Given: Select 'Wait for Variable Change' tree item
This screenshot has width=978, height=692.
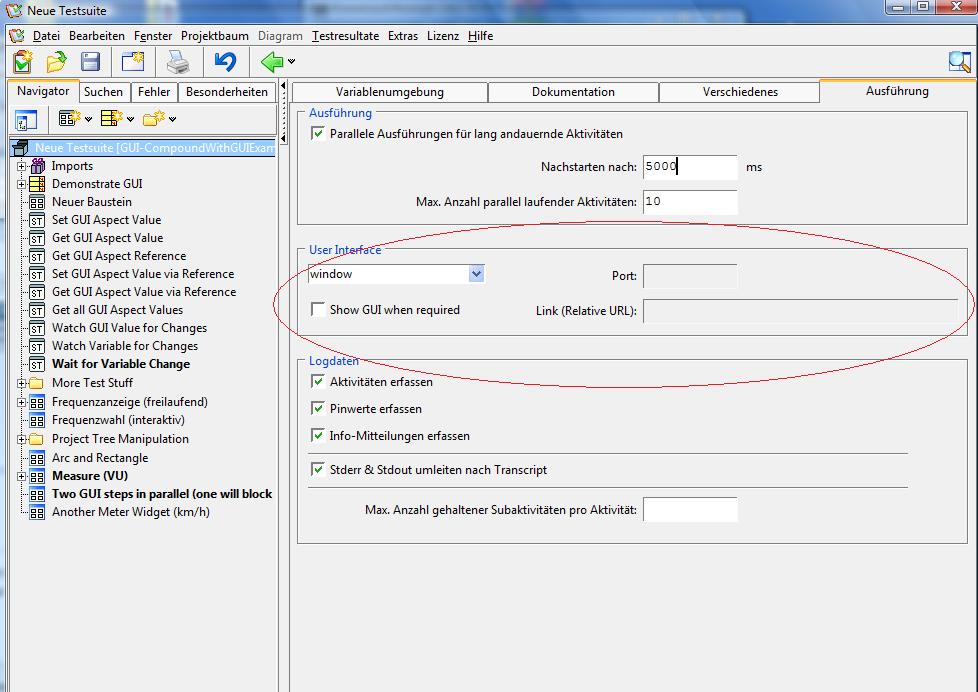Looking at the screenshot, I should pyautogui.click(x=120, y=364).
